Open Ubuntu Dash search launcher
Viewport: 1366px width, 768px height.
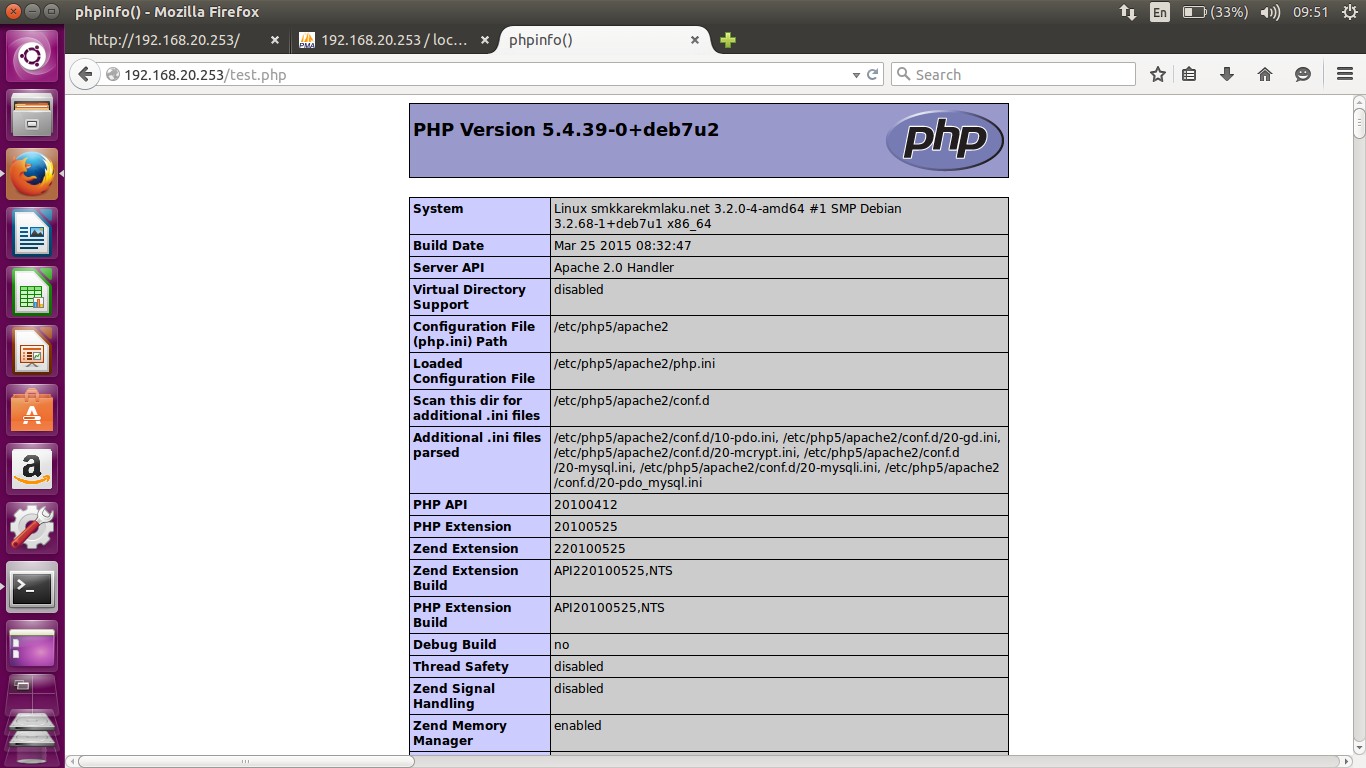point(32,56)
